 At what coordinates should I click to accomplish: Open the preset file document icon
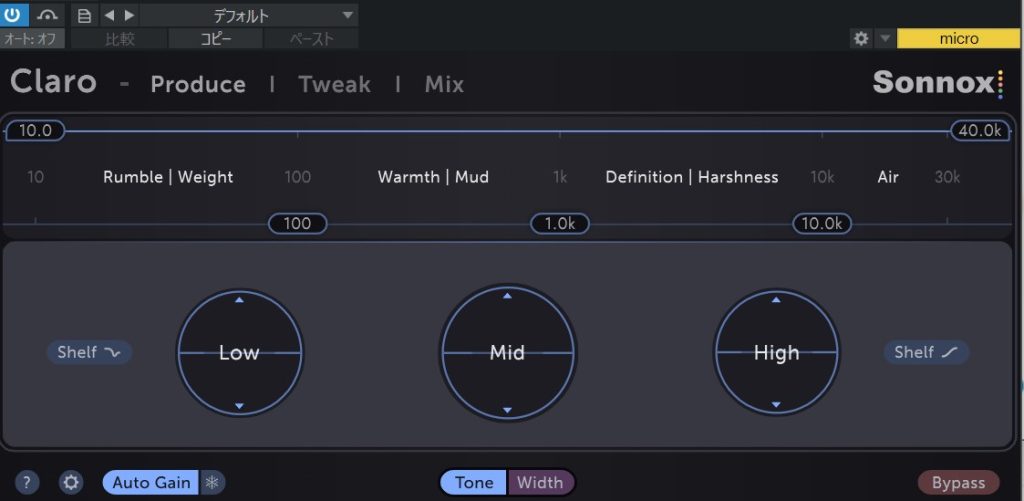[x=84, y=15]
